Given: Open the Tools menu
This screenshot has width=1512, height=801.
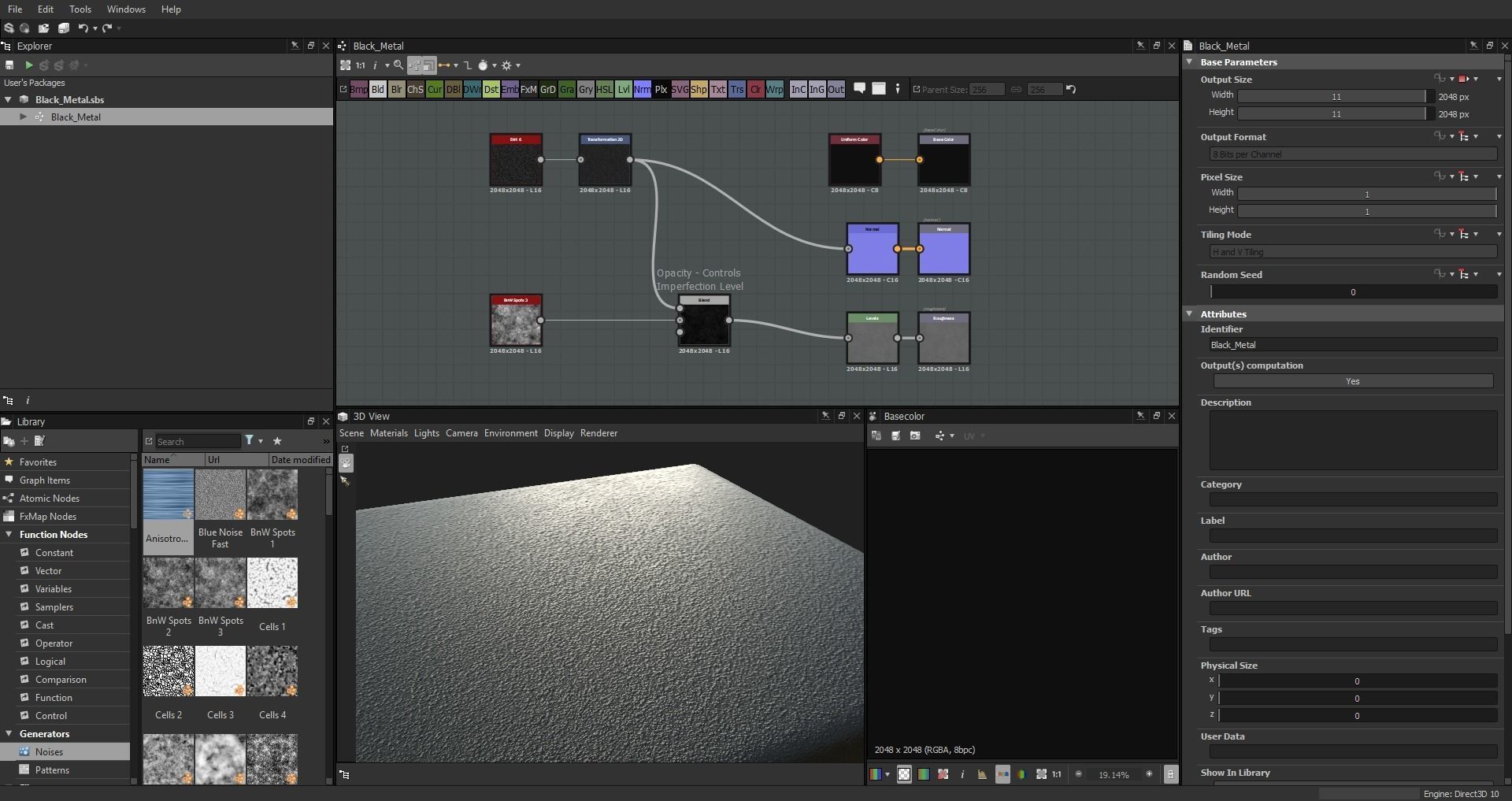Looking at the screenshot, I should tap(80, 9).
